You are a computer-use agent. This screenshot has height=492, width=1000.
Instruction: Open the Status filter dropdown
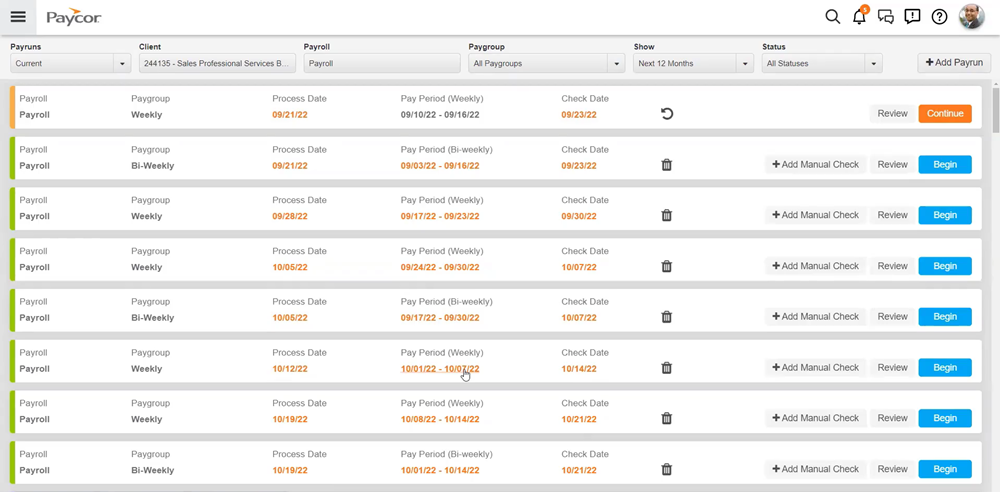click(822, 64)
